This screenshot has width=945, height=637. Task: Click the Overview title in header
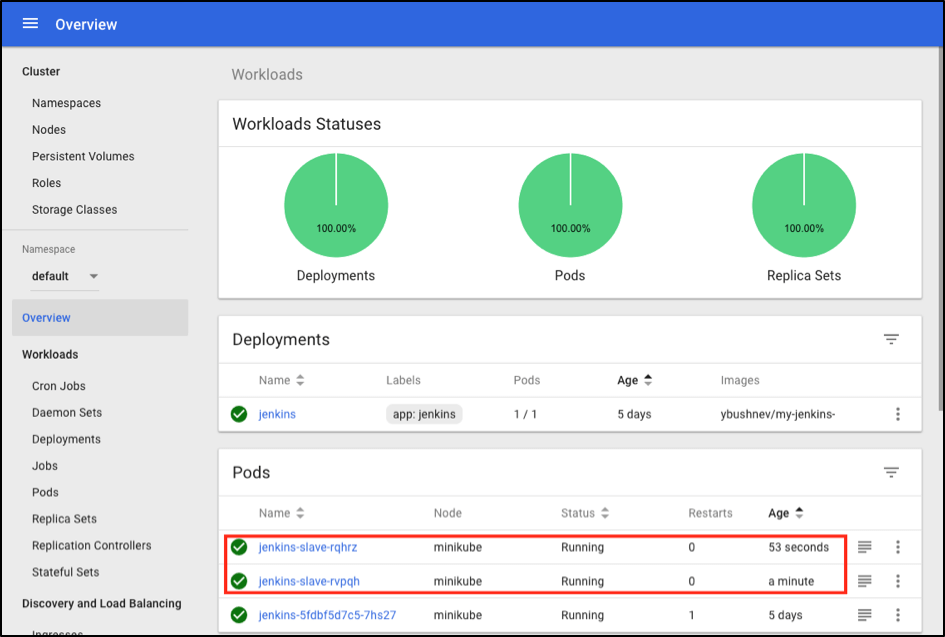tap(86, 24)
